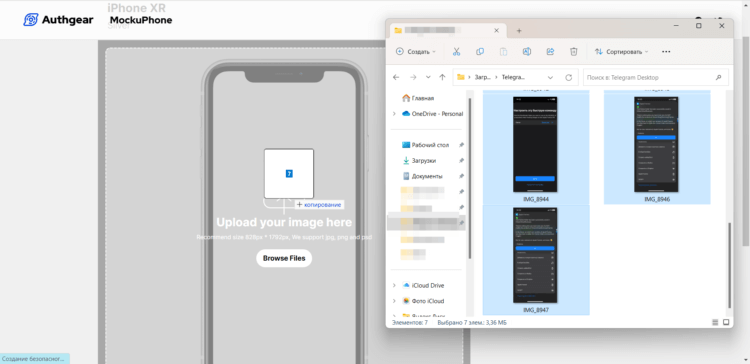Click the Delete trash icon in toolbar

coord(574,52)
